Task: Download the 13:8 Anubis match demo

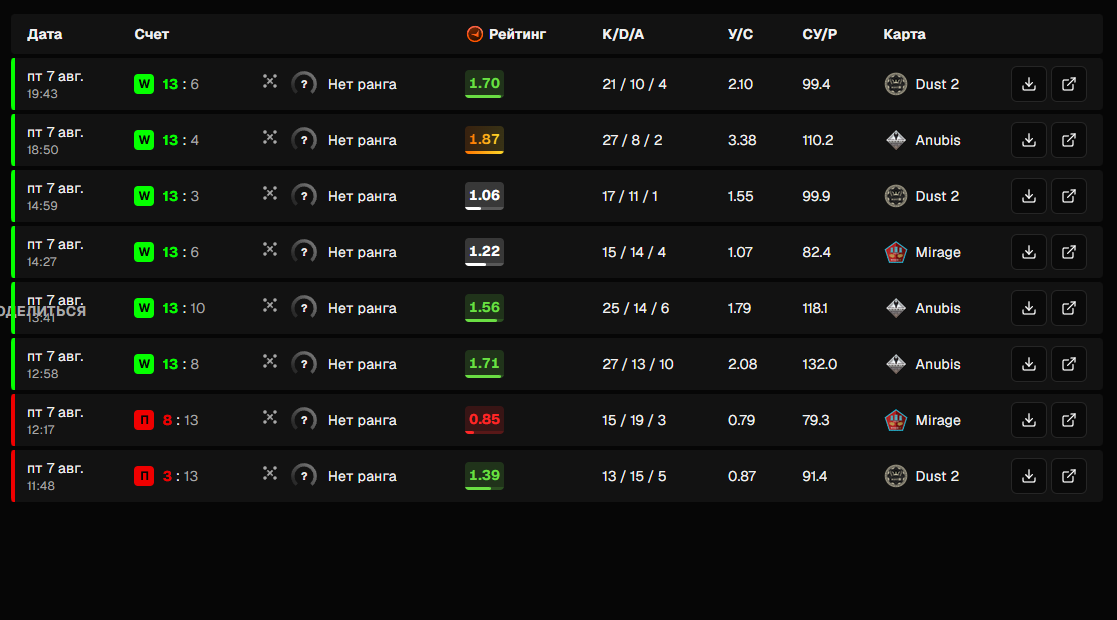Action: (x=1029, y=364)
